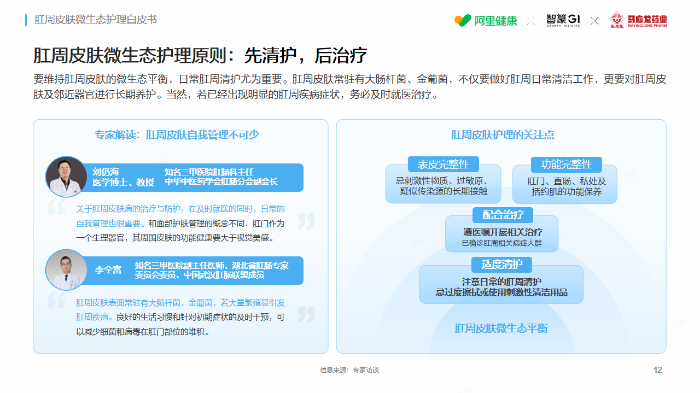The image size is (700, 393).
Task: Click the 智篆GI logo
Action: (563, 20)
